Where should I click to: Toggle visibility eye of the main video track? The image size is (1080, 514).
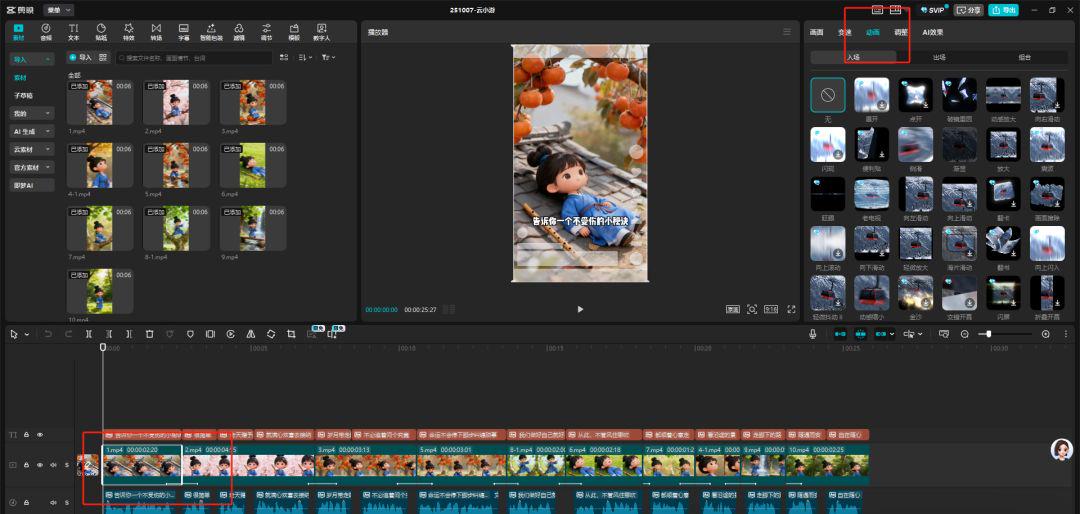pos(40,465)
